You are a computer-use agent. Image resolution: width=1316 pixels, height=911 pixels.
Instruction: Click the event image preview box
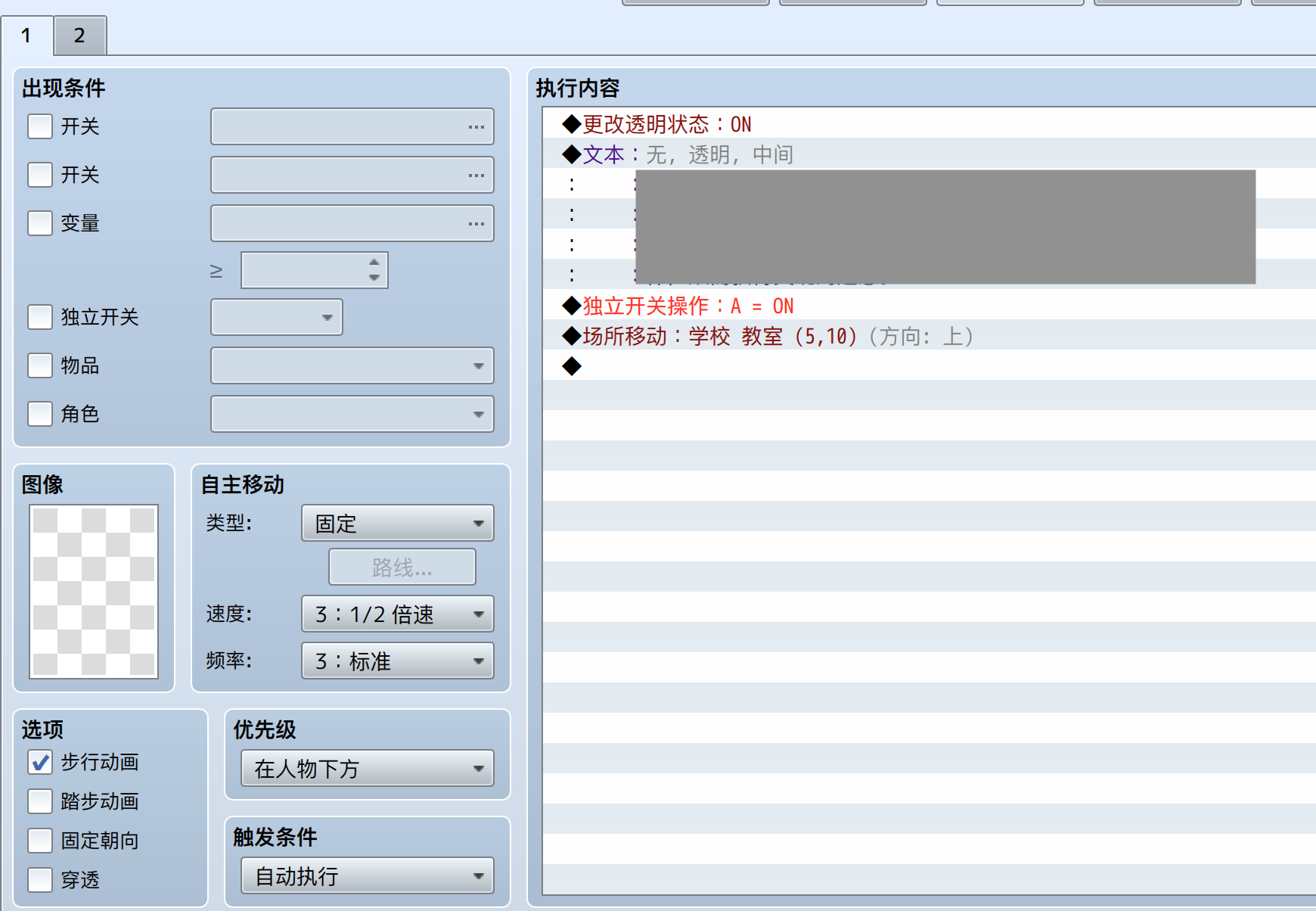coord(94,592)
